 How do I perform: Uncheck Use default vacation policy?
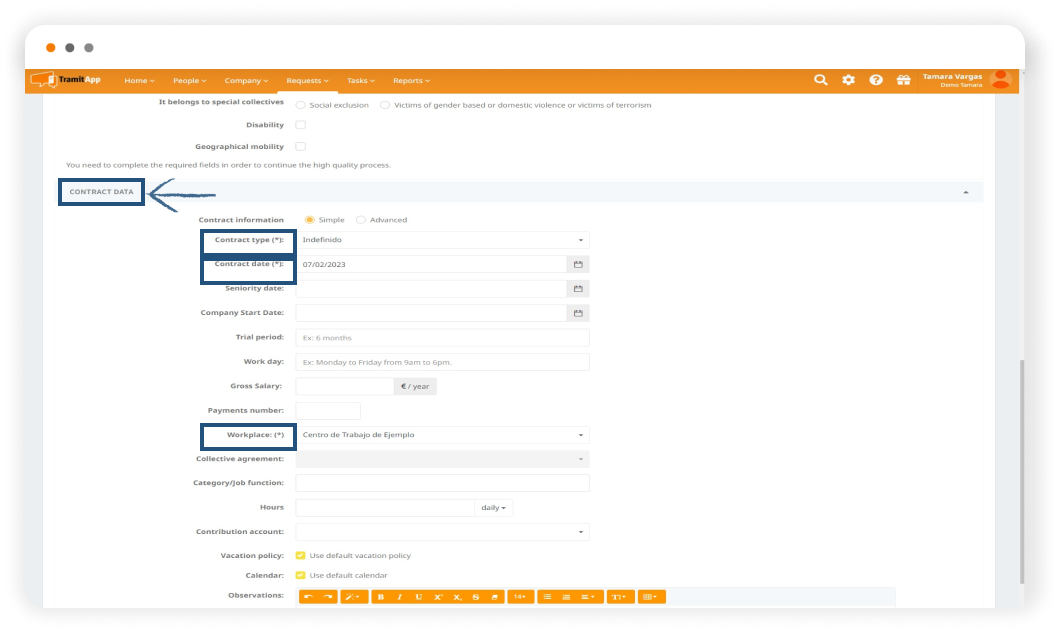[x=301, y=555]
